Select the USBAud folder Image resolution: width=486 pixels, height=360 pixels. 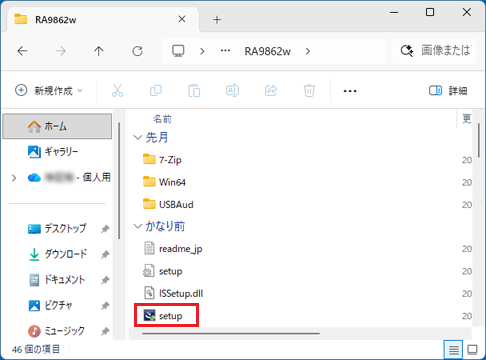[x=168, y=205]
